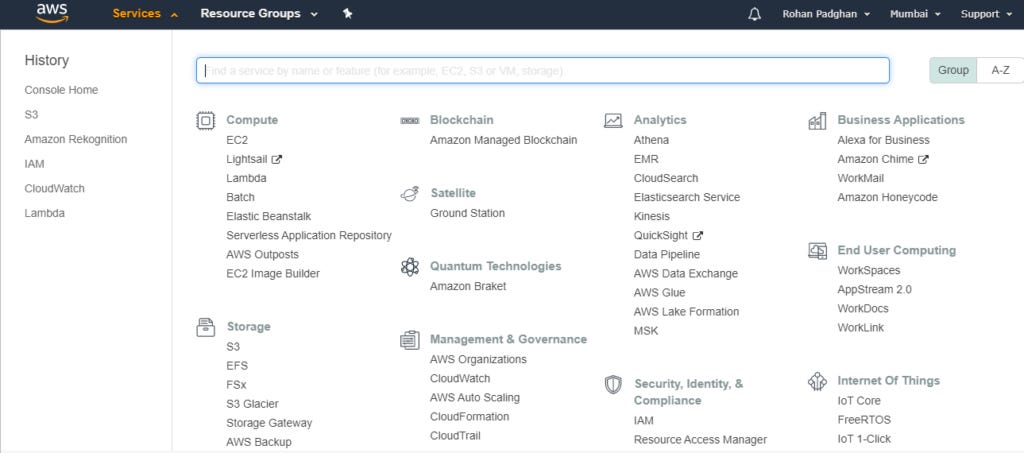Open CloudWatch from the History list
The width and height of the screenshot is (1024, 453).
pyautogui.click(x=55, y=189)
